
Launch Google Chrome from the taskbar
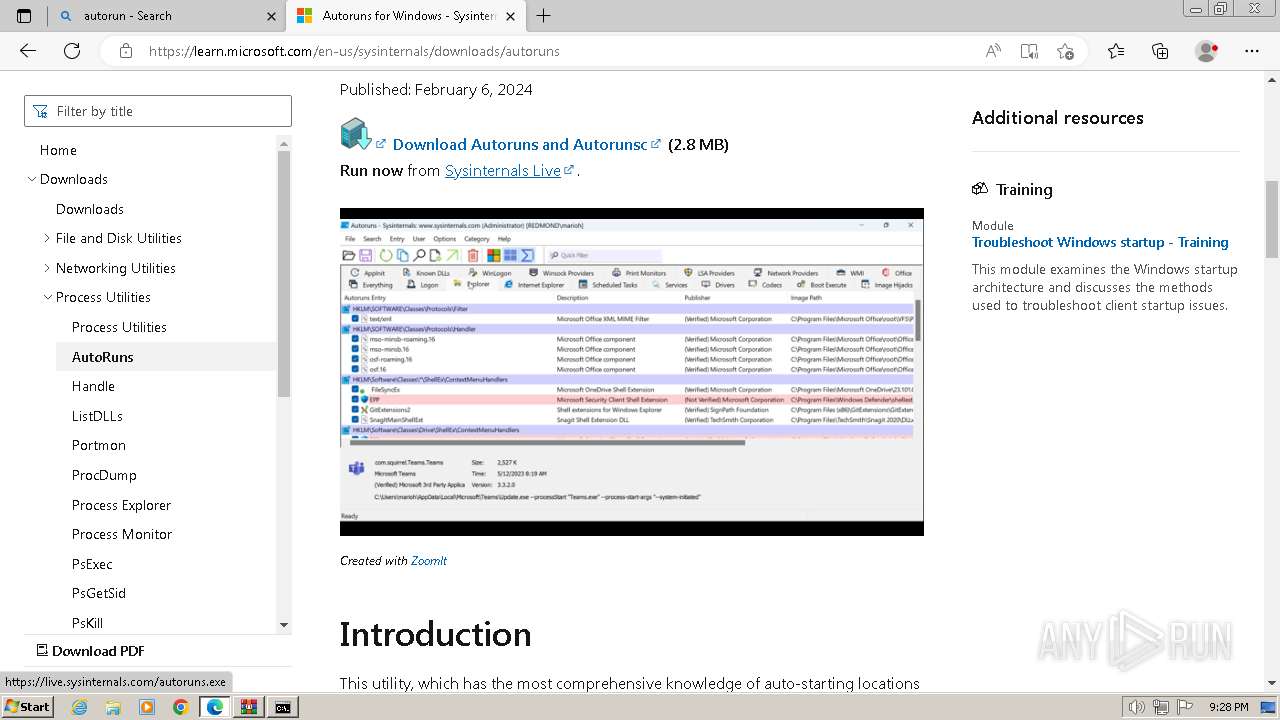coord(180,707)
